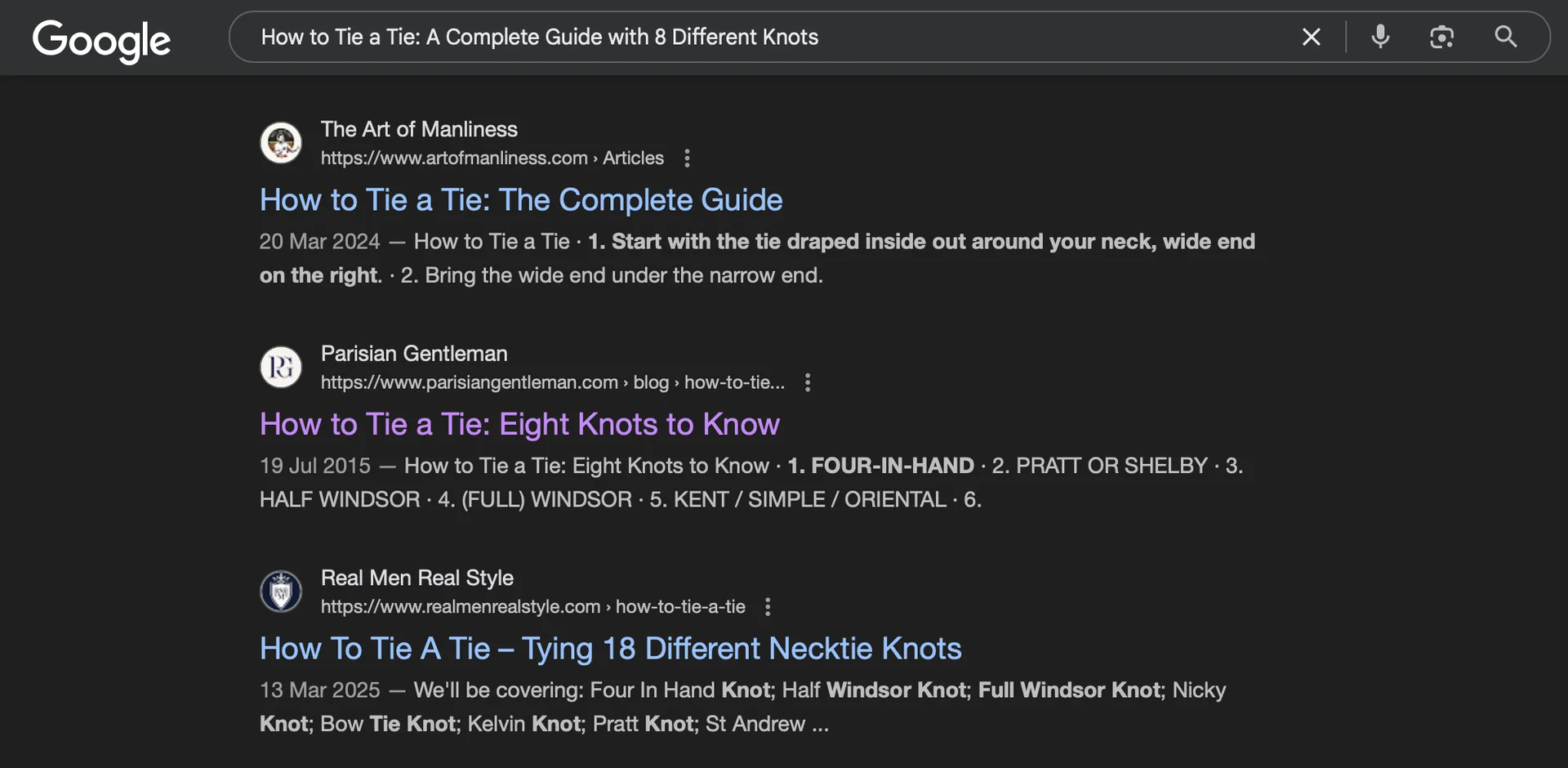Click 'Parisian Gentleman' site name
This screenshot has height=768, width=1568.
click(414, 353)
